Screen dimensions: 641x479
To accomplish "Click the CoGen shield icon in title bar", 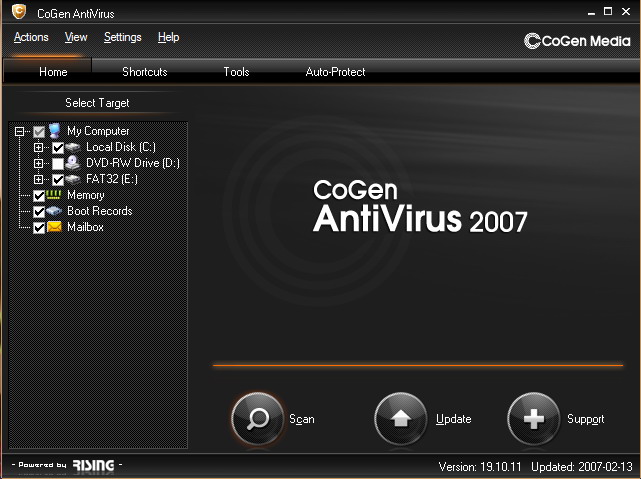I will 19,12.
